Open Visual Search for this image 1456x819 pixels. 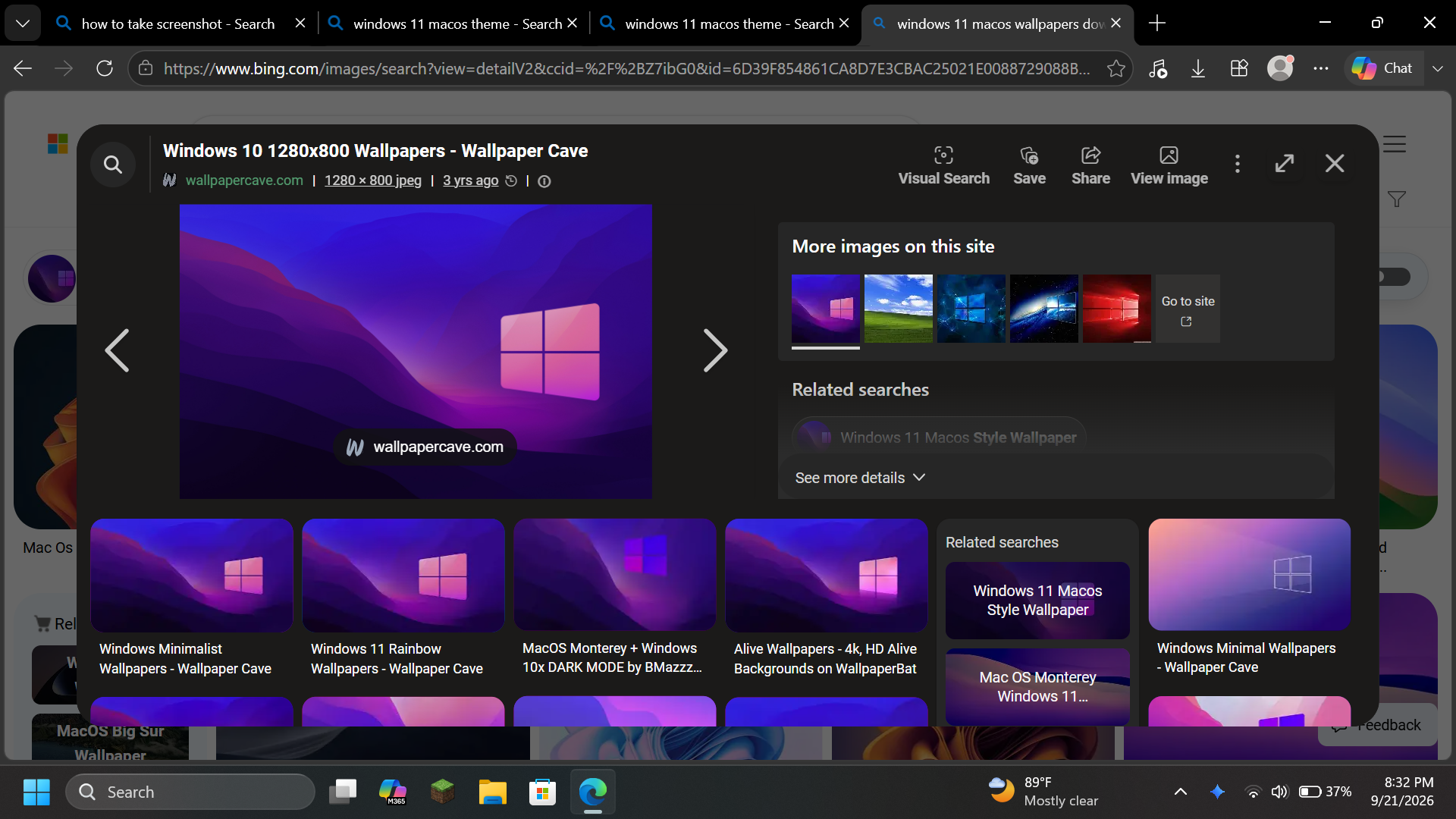click(x=943, y=165)
